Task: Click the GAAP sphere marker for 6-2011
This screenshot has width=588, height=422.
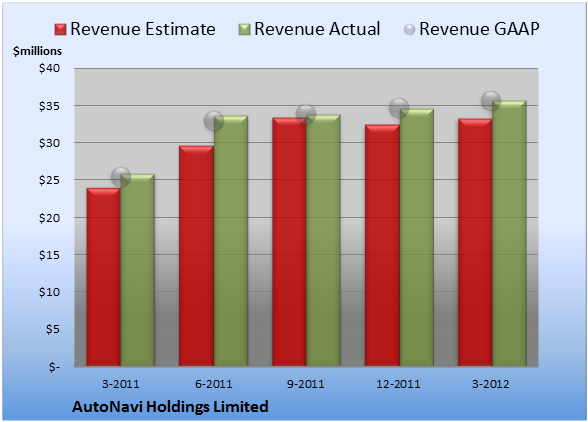Action: click(214, 121)
